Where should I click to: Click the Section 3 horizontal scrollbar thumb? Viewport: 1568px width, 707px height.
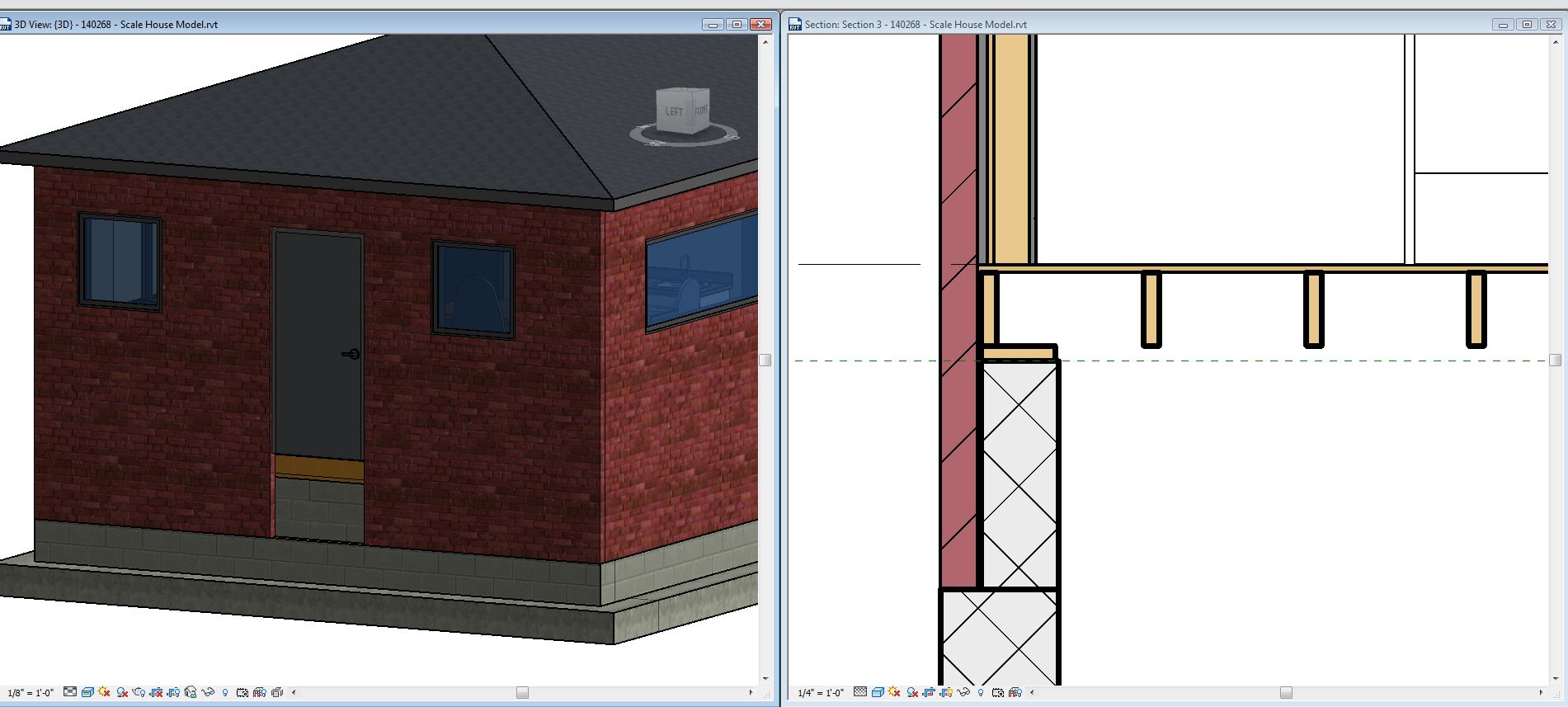click(1286, 693)
